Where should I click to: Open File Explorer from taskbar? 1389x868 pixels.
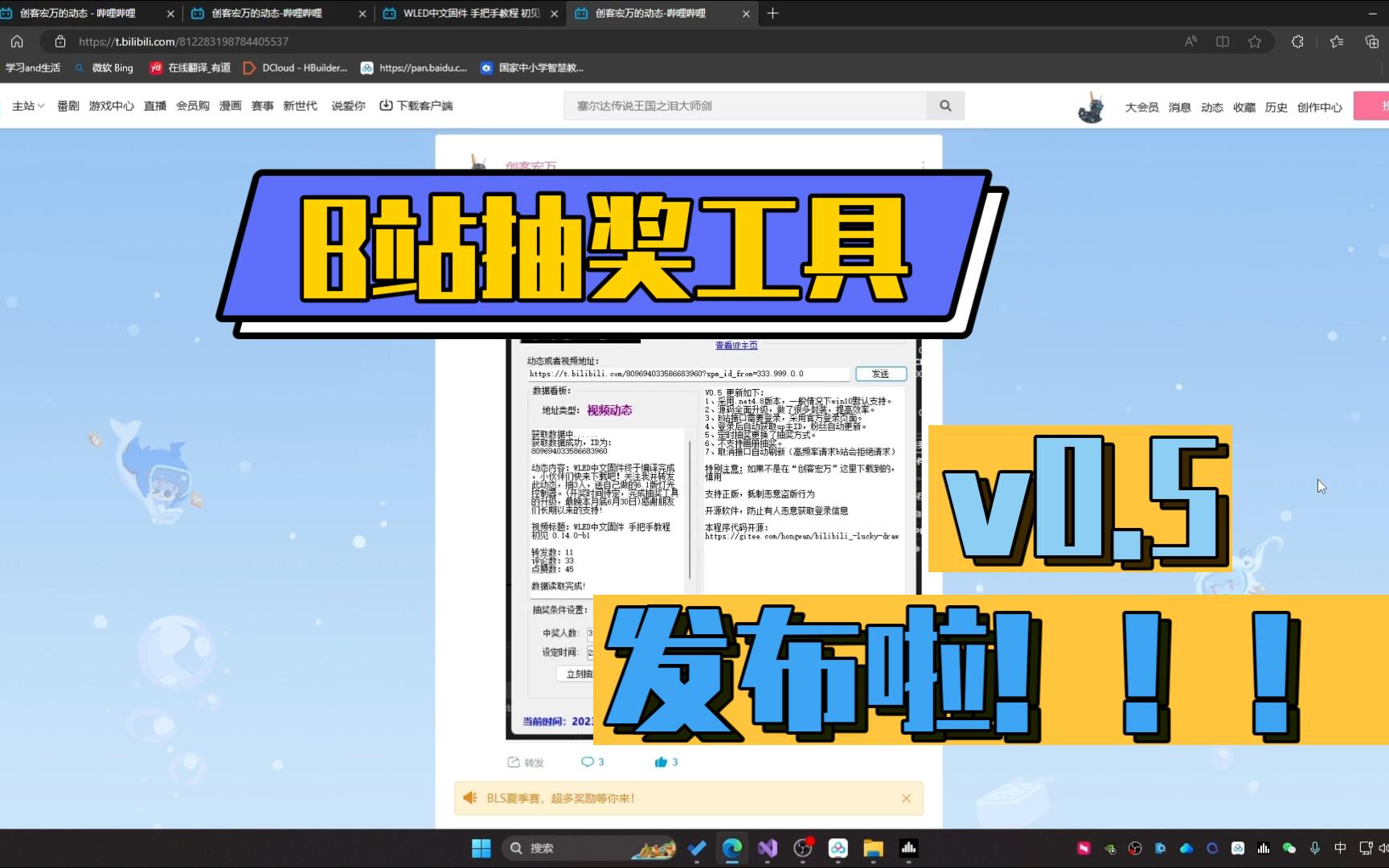pyautogui.click(x=874, y=848)
